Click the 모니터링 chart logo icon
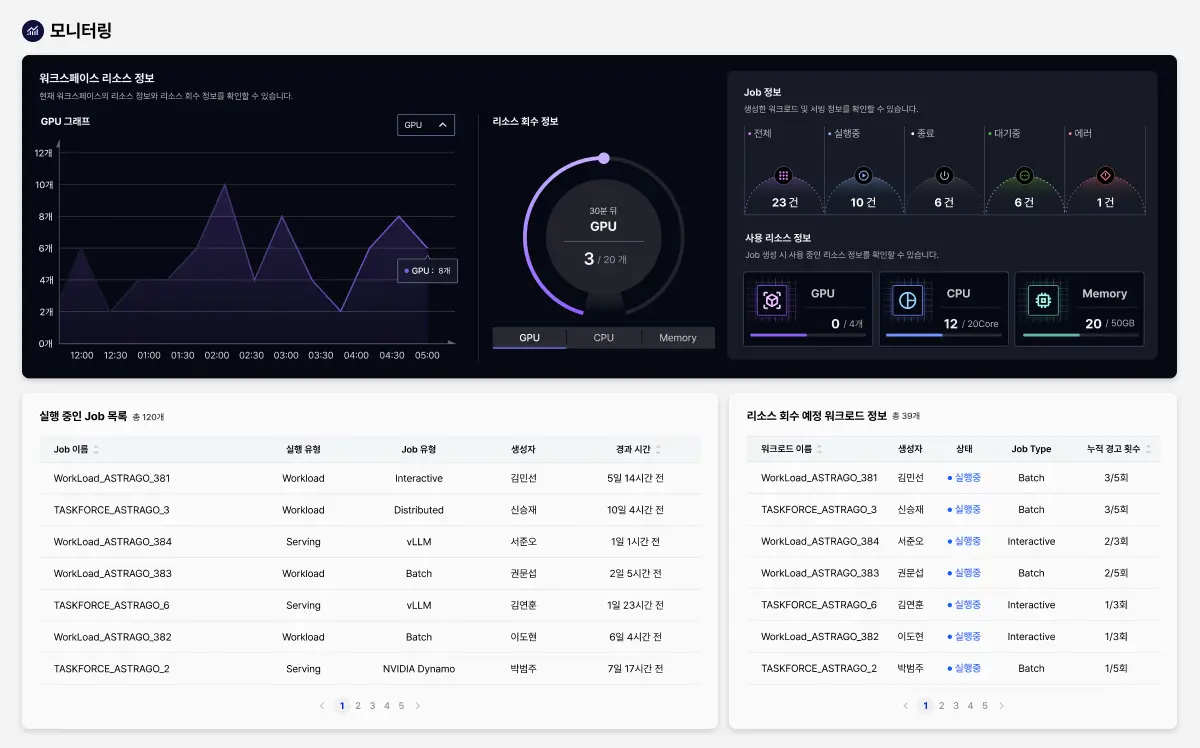1200x748 pixels. [33, 31]
